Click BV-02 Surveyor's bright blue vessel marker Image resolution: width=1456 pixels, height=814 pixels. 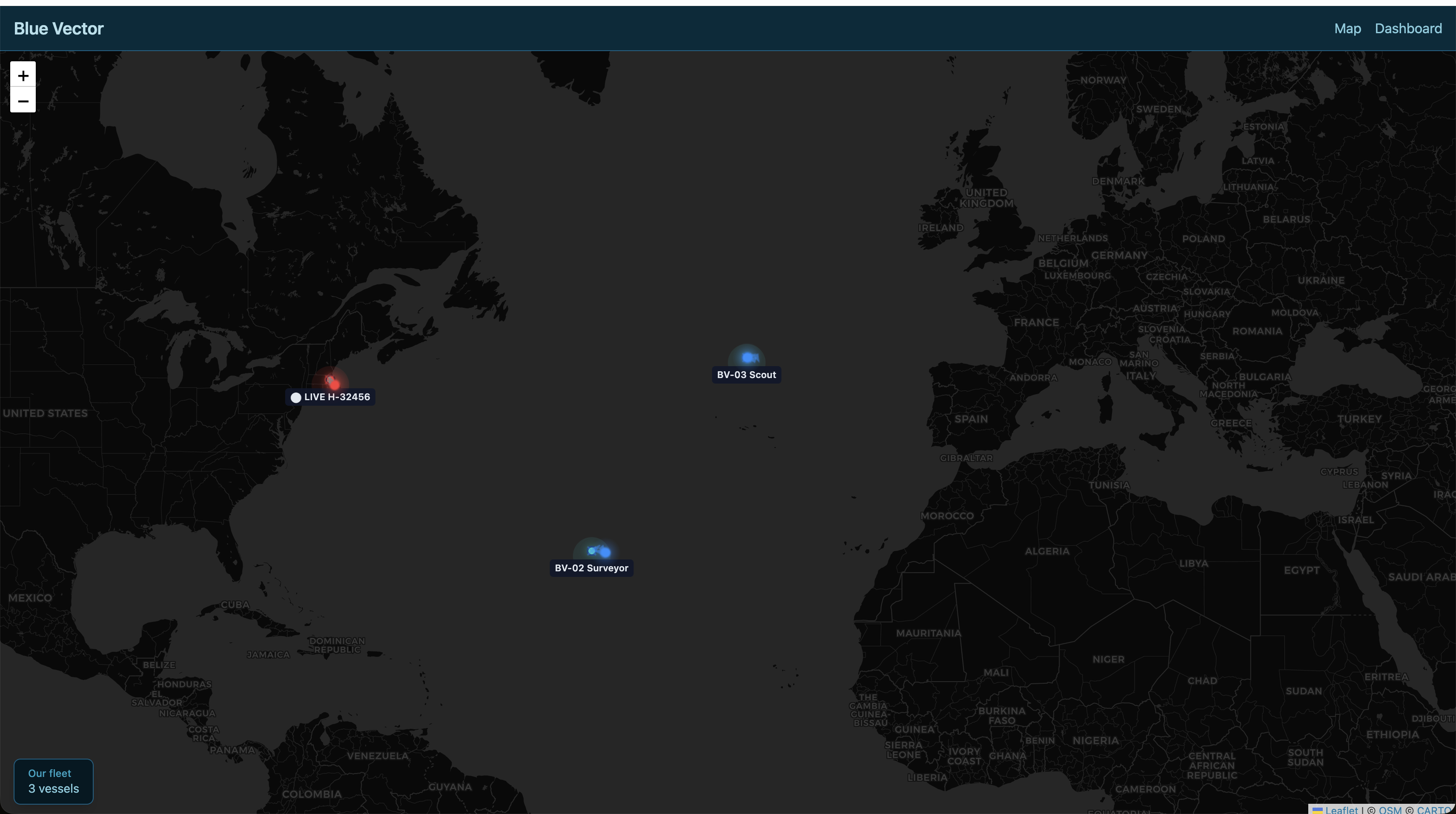coord(605,552)
